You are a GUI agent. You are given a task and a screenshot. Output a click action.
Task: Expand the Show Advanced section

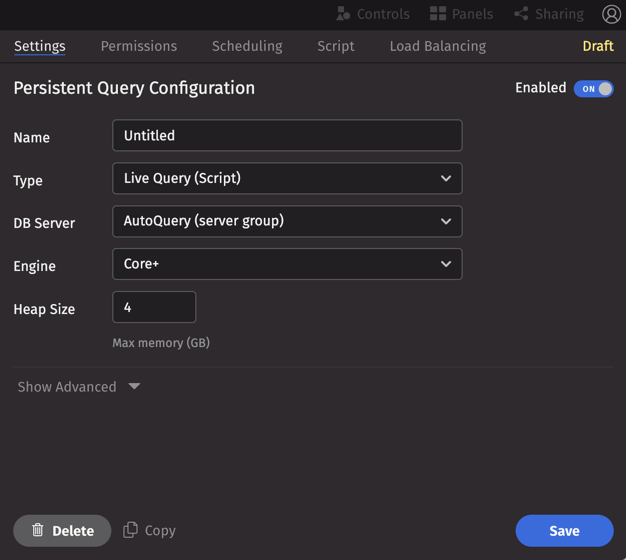click(x=78, y=387)
